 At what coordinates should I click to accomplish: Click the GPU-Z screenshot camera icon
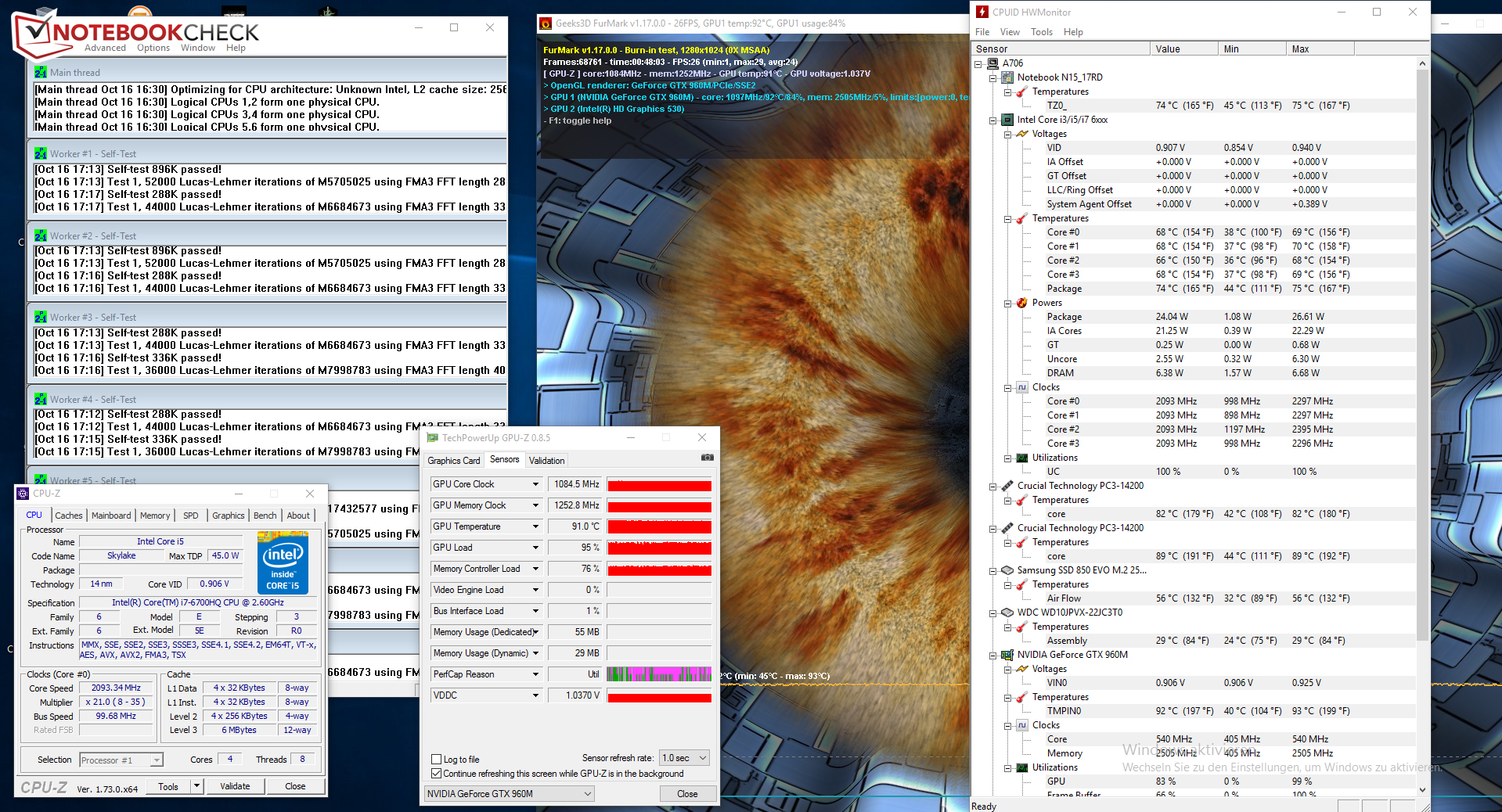pos(707,458)
